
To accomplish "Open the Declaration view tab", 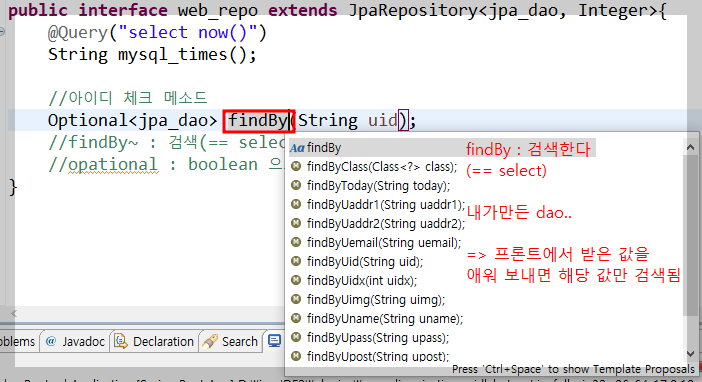I will pos(154,342).
